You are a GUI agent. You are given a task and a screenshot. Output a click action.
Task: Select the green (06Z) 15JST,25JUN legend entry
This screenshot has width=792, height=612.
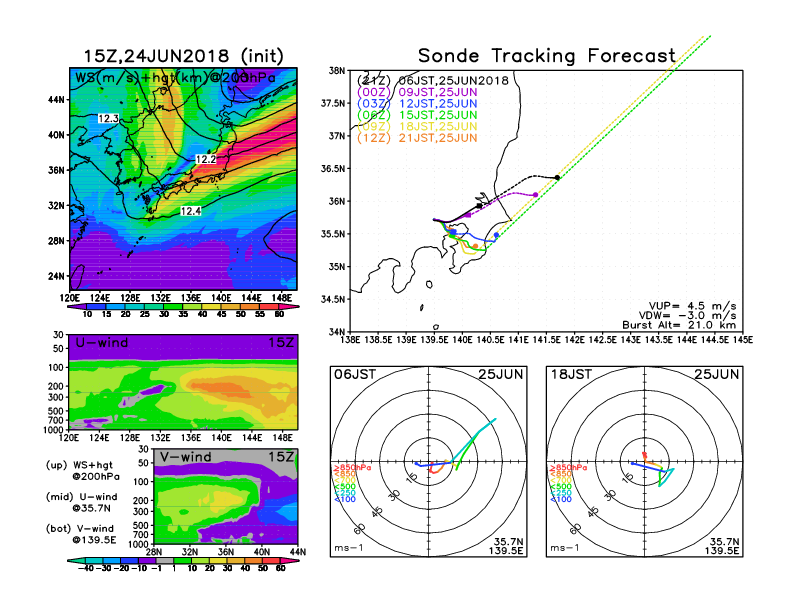click(417, 115)
